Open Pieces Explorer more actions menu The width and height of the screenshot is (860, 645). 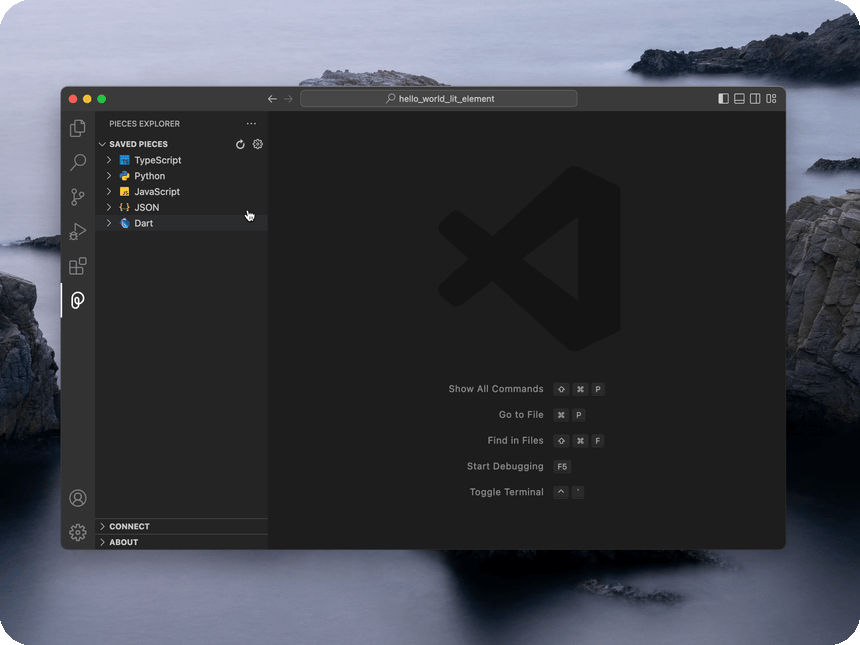[251, 124]
